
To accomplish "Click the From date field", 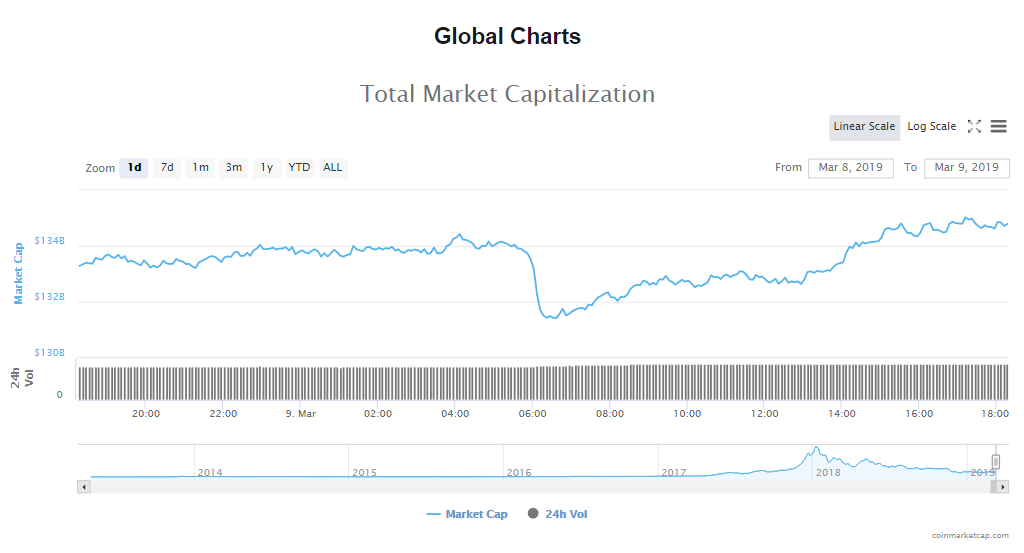I will pyautogui.click(x=850, y=168).
